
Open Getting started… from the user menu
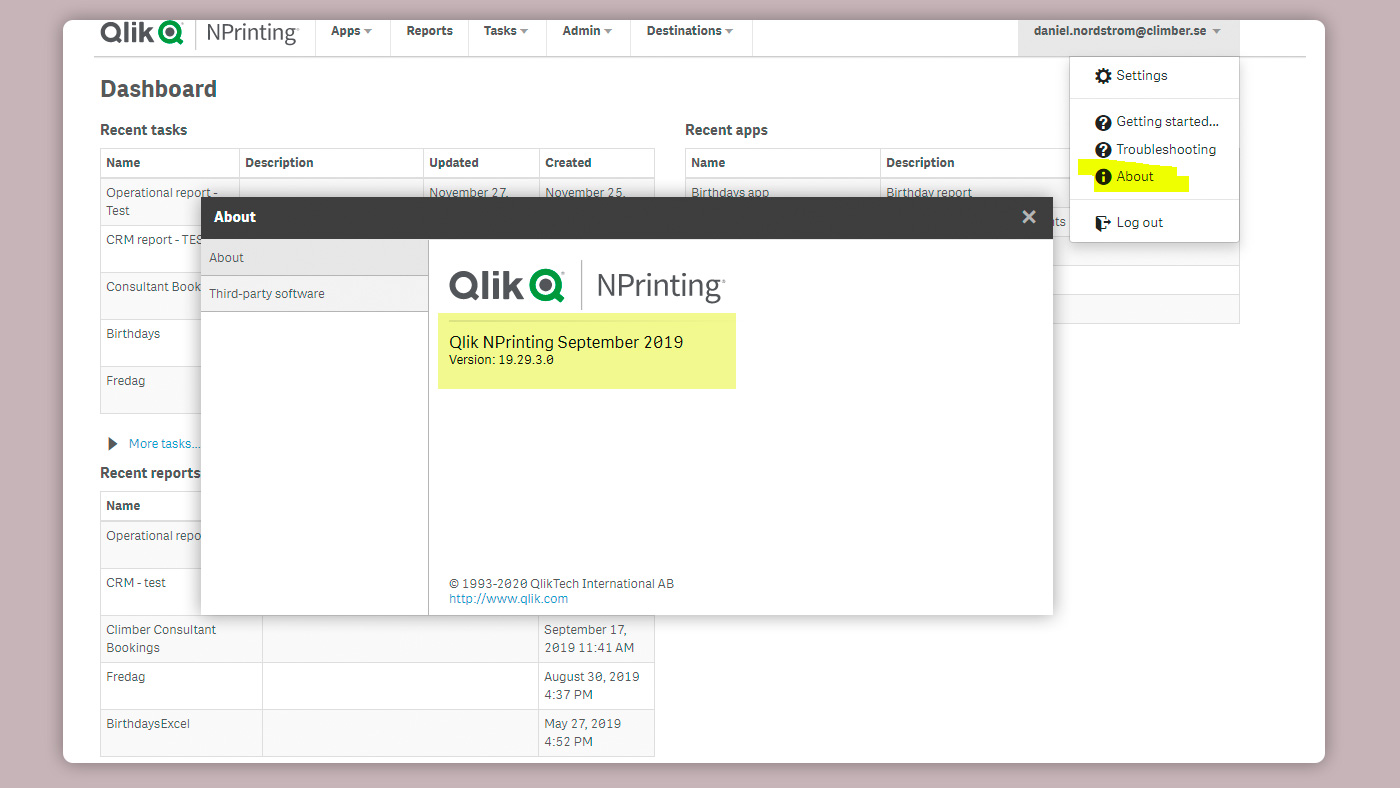coord(1167,122)
